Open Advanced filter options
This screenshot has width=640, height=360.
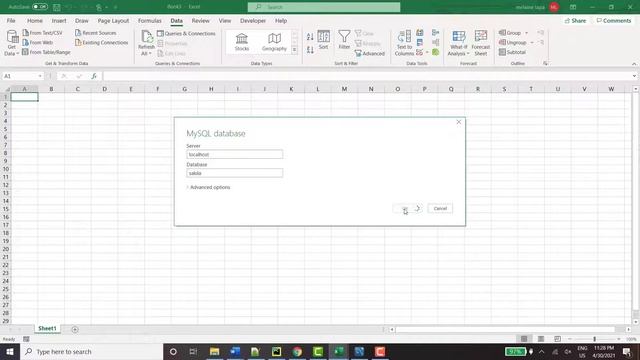[370, 53]
